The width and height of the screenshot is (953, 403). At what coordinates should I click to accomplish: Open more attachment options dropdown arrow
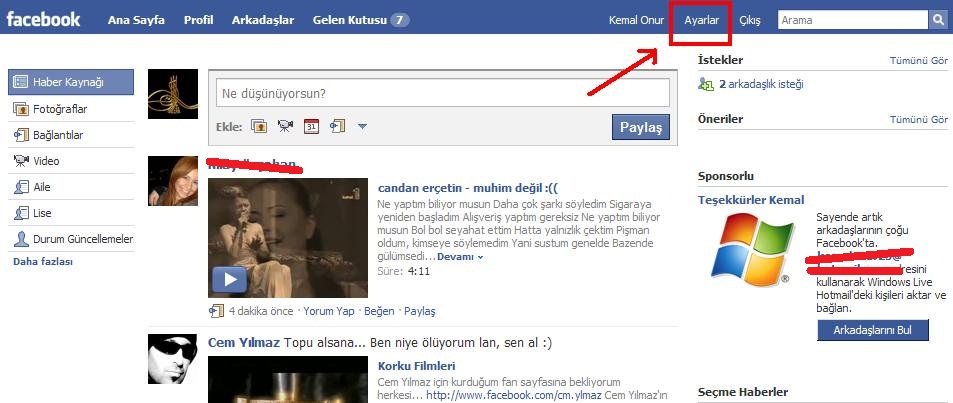click(x=362, y=126)
